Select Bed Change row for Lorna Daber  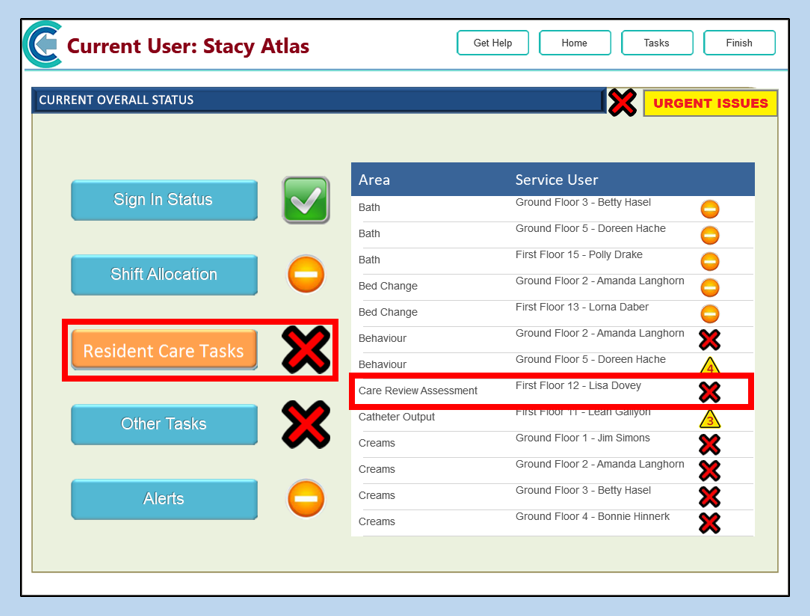pos(530,312)
